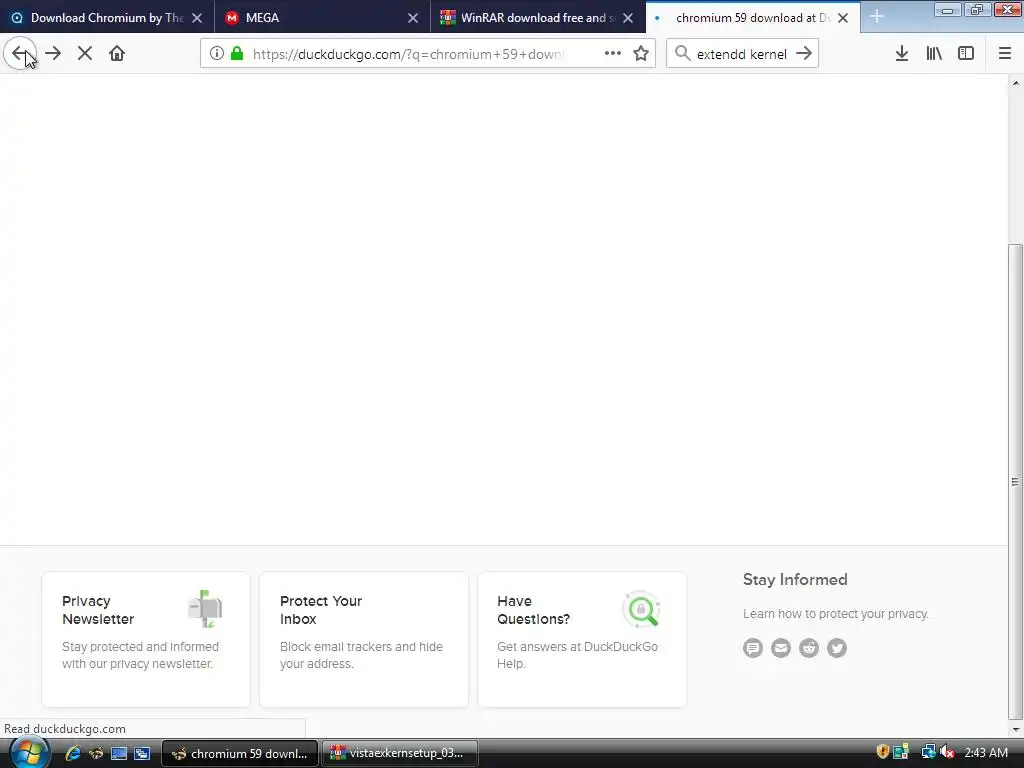
Task: Click the scrollbar down arrow
Action: click(x=1016, y=729)
